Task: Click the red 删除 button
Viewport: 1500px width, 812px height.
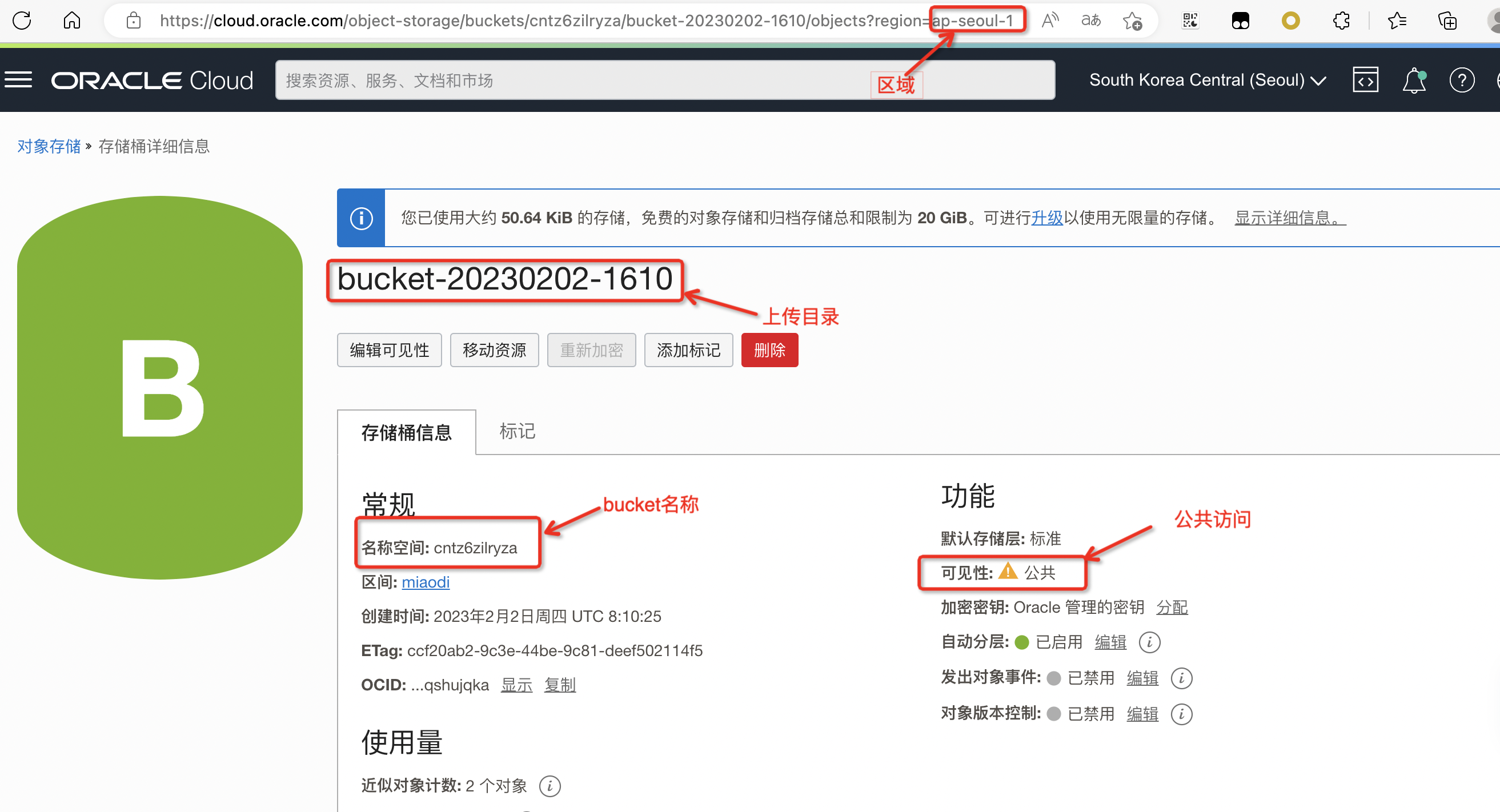Action: (769, 350)
